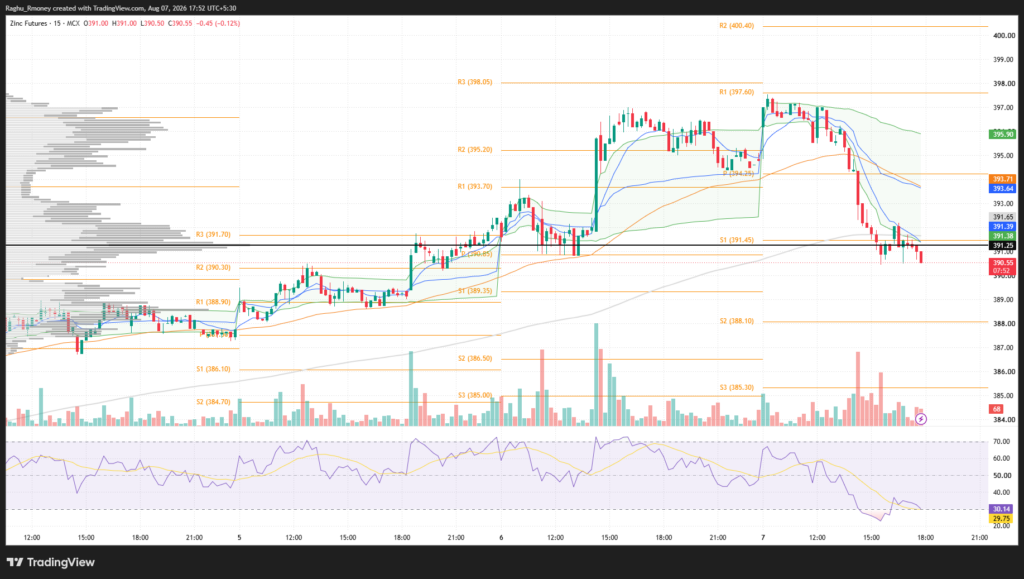The width and height of the screenshot is (1024, 579).
Task: Click the R1 (397.60) pivot label
Action: [x=737, y=93]
